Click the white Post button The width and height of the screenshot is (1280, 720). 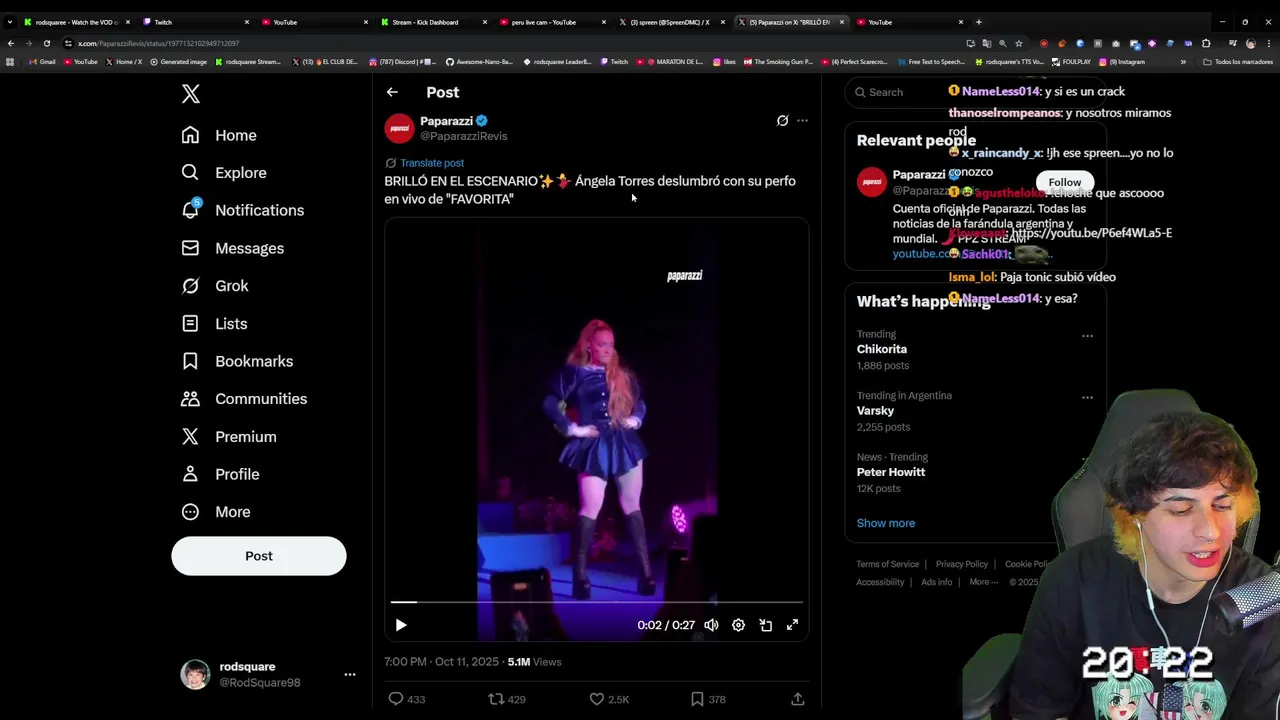(x=259, y=556)
